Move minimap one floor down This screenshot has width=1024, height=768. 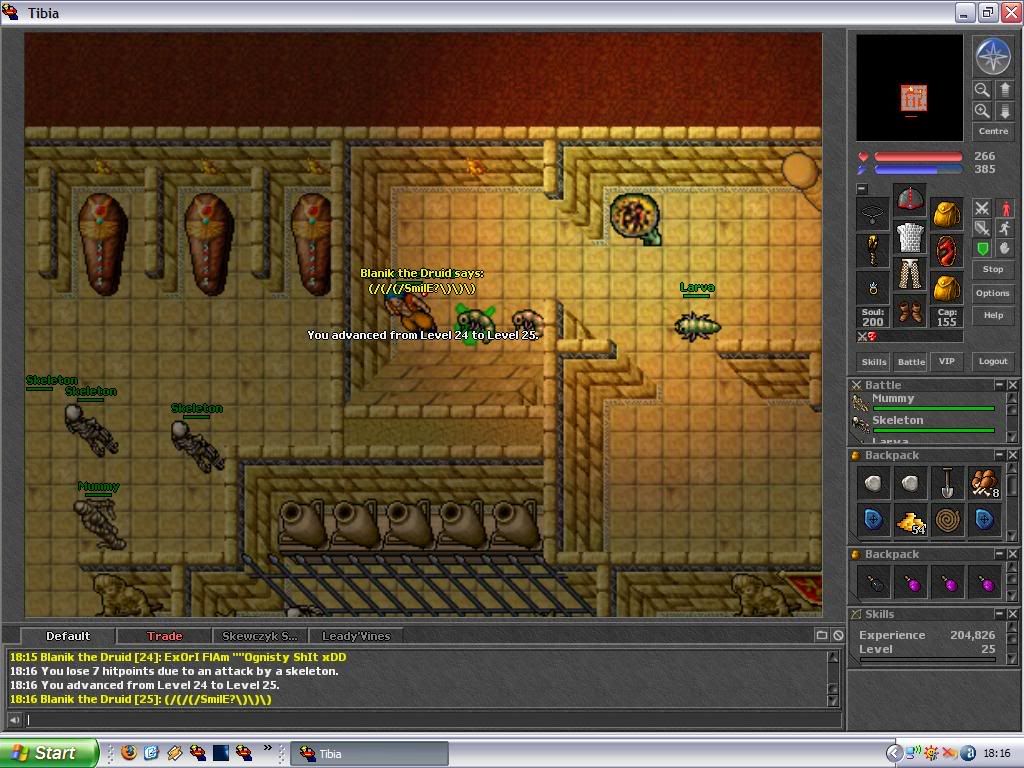pyautogui.click(x=1004, y=111)
